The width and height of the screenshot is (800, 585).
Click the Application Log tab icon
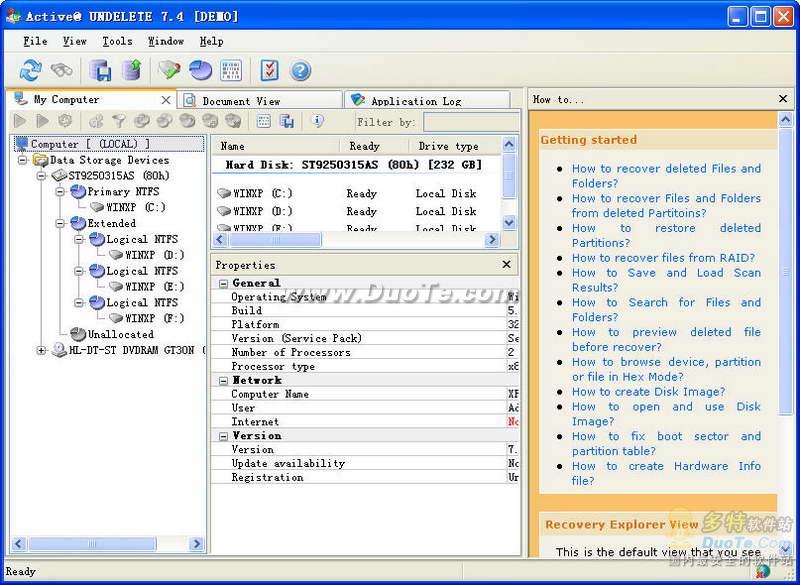coord(358,100)
